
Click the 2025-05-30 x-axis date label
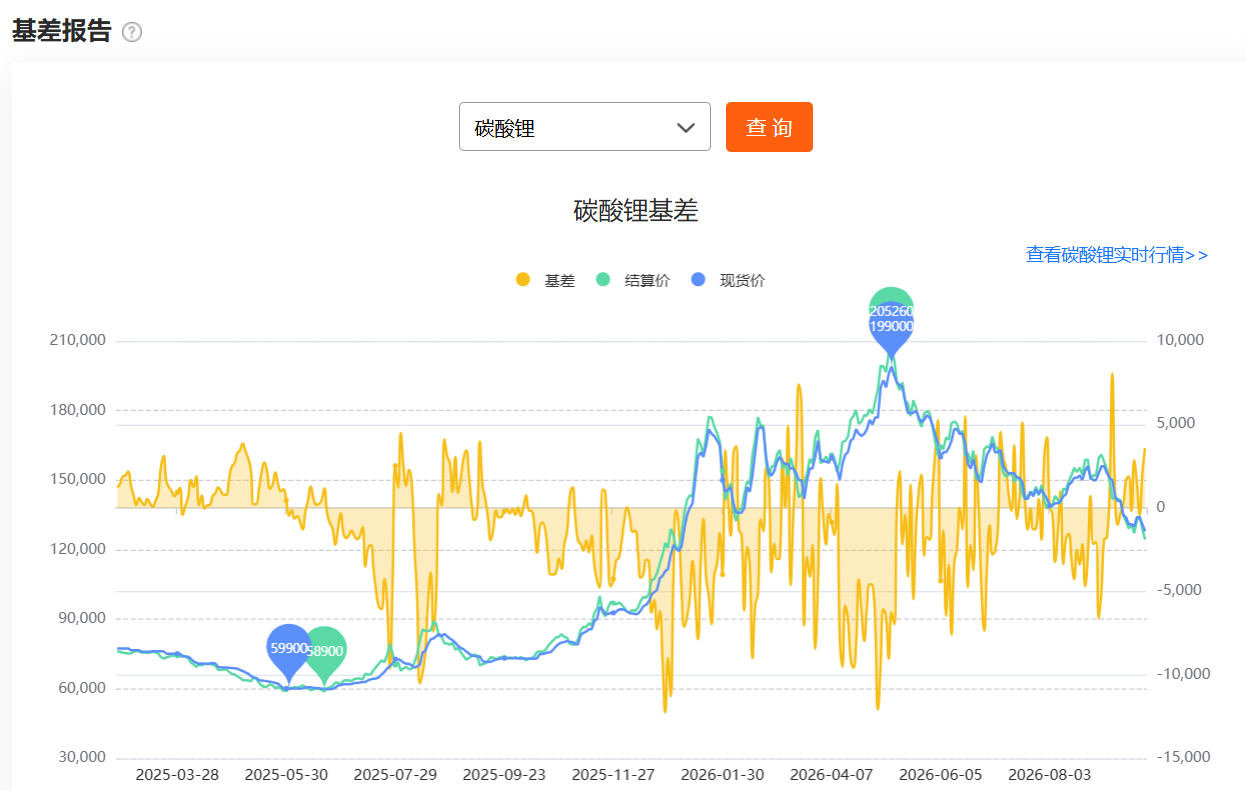tap(286, 774)
